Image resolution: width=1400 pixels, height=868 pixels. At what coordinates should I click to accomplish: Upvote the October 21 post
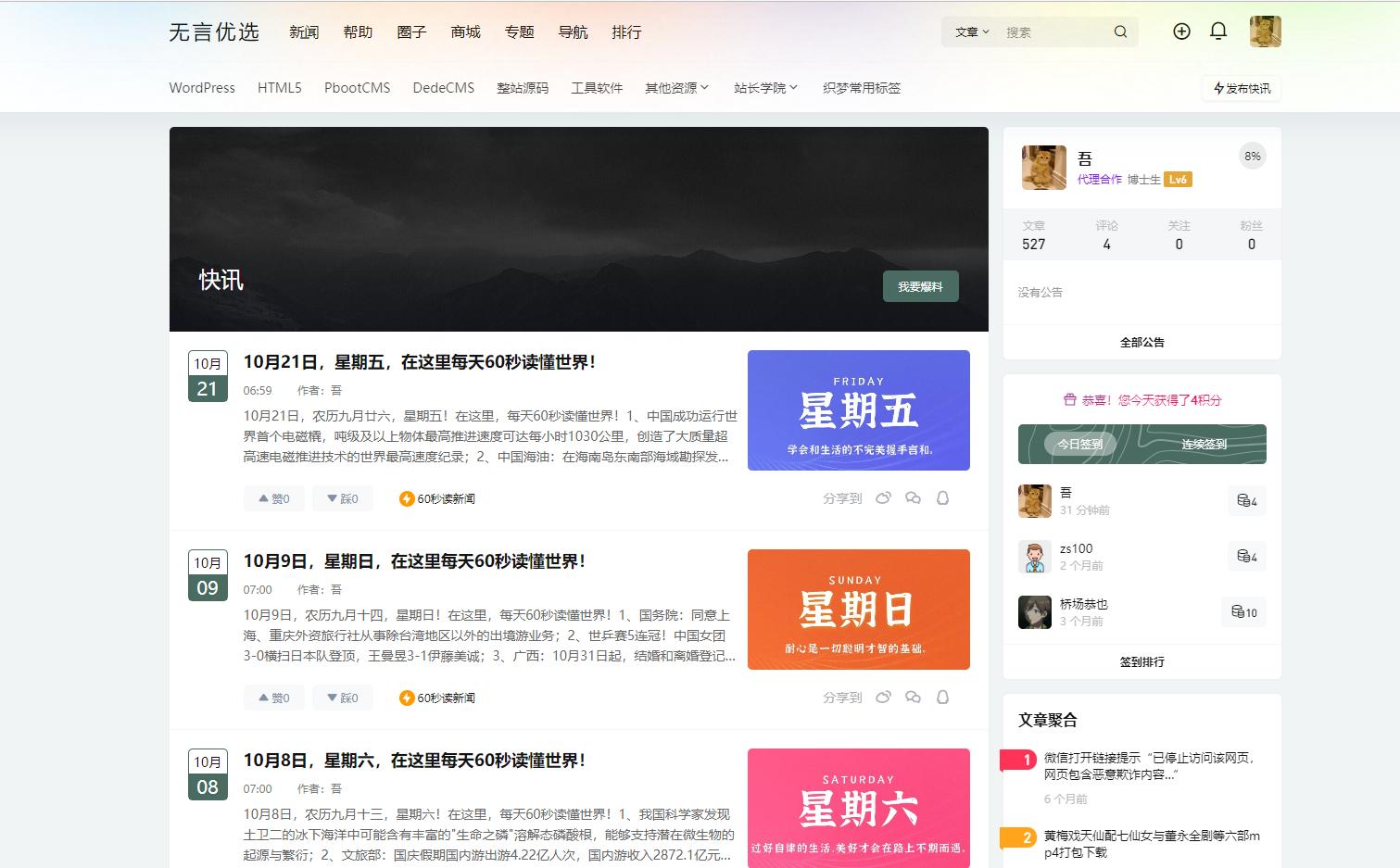[x=274, y=498]
